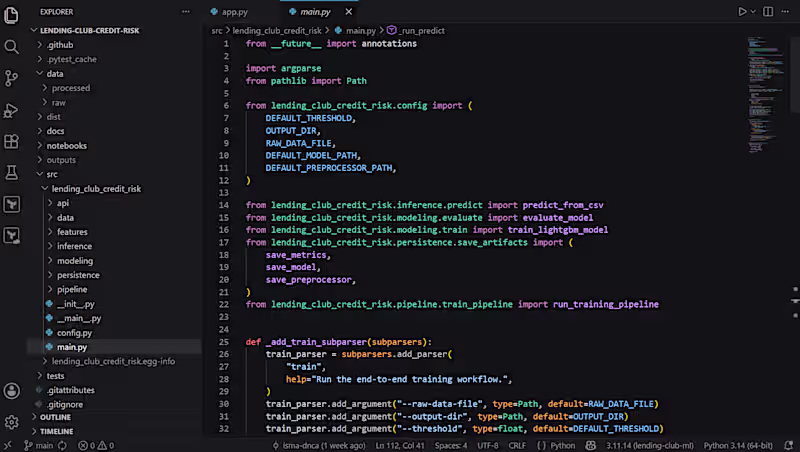
Task: Expand the features folder
Action: (72, 232)
